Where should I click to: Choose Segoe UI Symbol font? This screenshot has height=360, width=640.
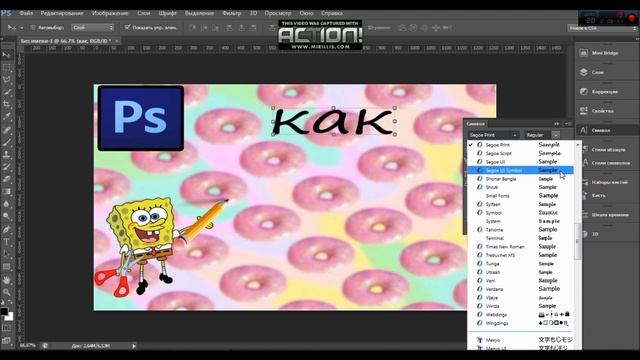pyautogui.click(x=520, y=170)
